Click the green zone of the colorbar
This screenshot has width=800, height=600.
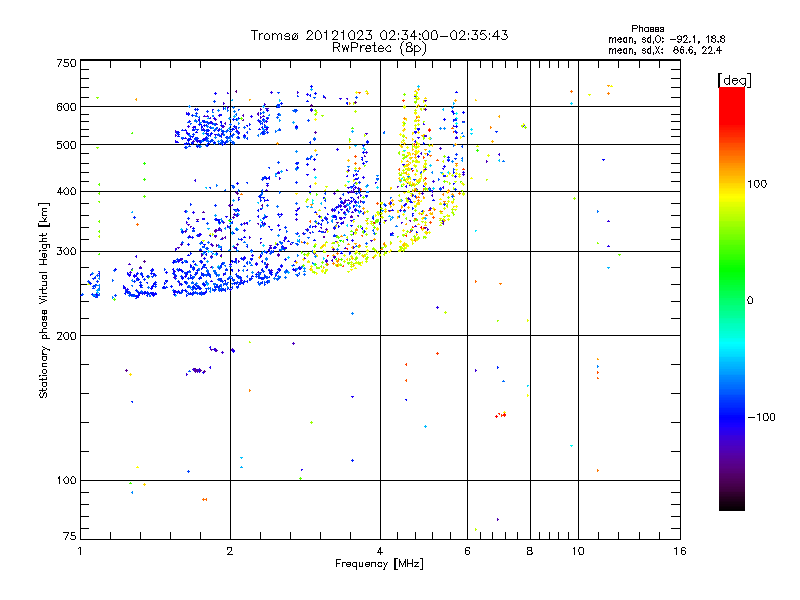coord(732,270)
